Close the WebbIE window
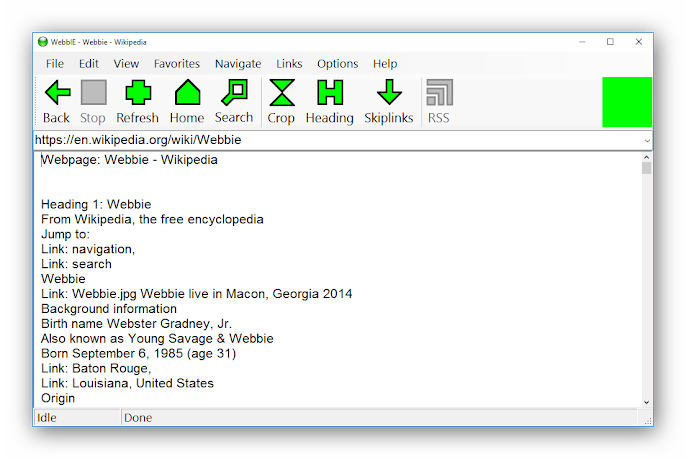Screen dimensions: 686x459 (639, 42)
